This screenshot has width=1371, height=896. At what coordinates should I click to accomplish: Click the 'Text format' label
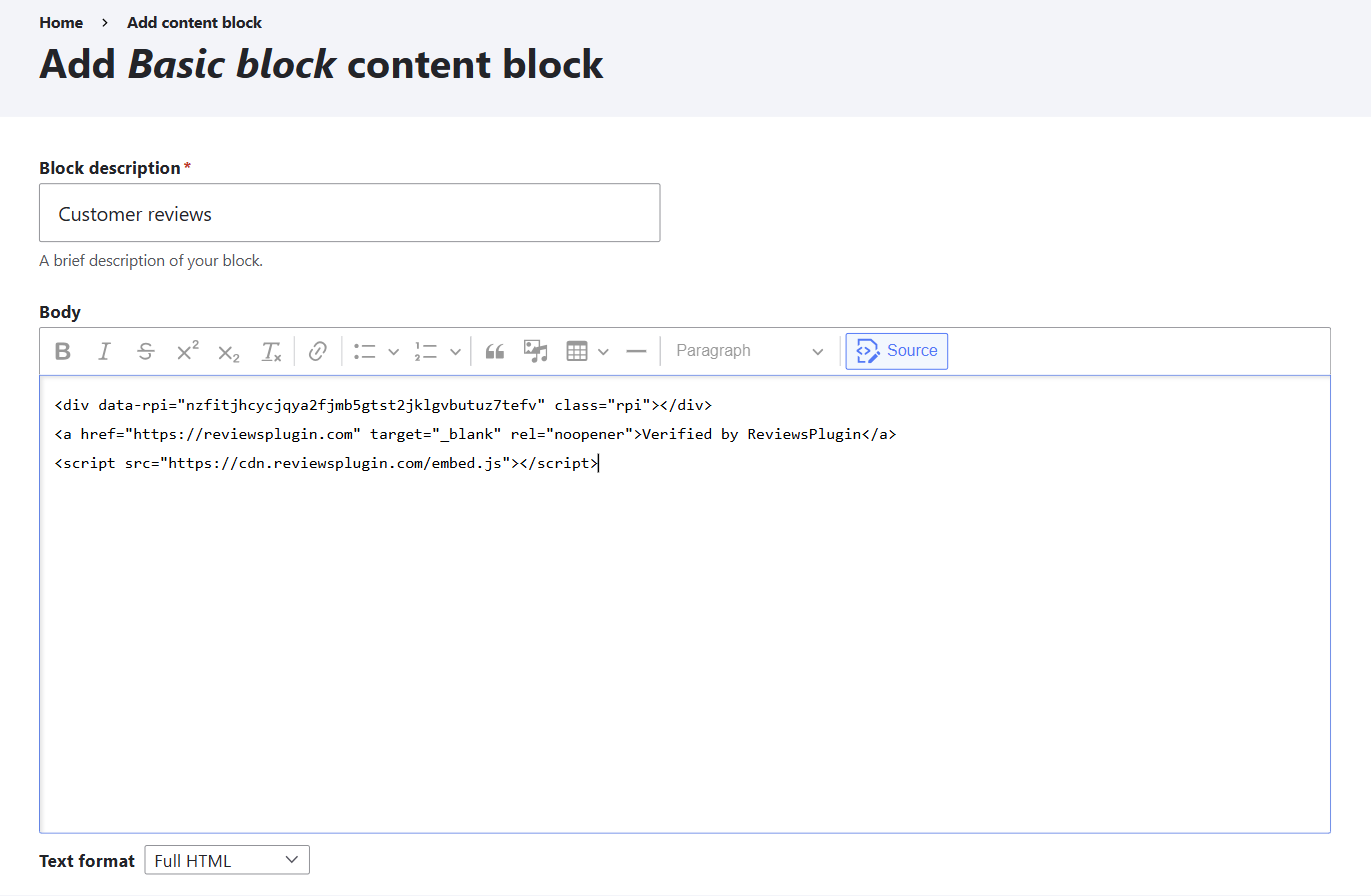tap(87, 861)
